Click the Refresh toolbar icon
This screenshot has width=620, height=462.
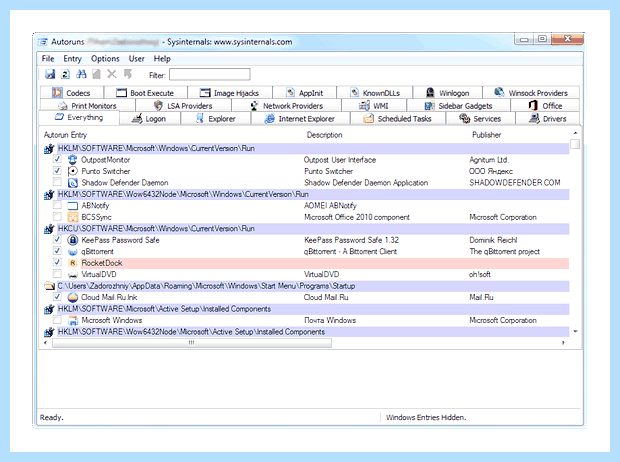tap(65, 74)
